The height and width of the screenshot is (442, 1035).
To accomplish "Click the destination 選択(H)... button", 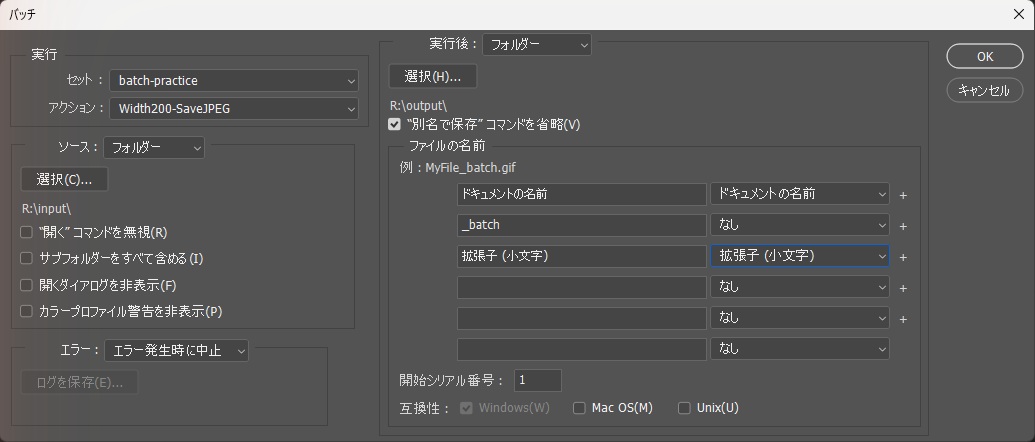I will tap(433, 77).
